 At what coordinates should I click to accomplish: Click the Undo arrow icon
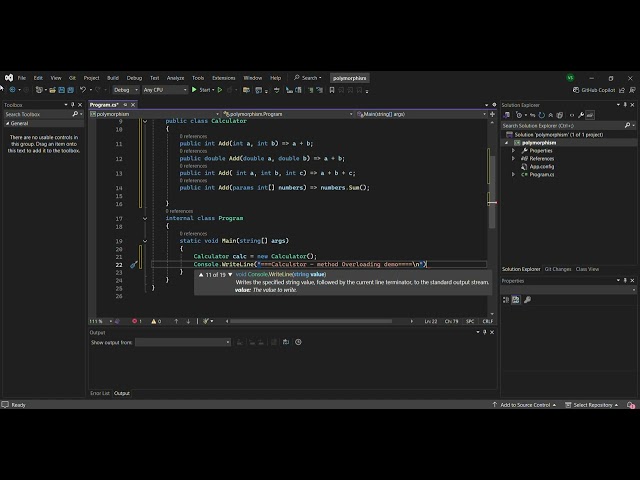pos(83,90)
